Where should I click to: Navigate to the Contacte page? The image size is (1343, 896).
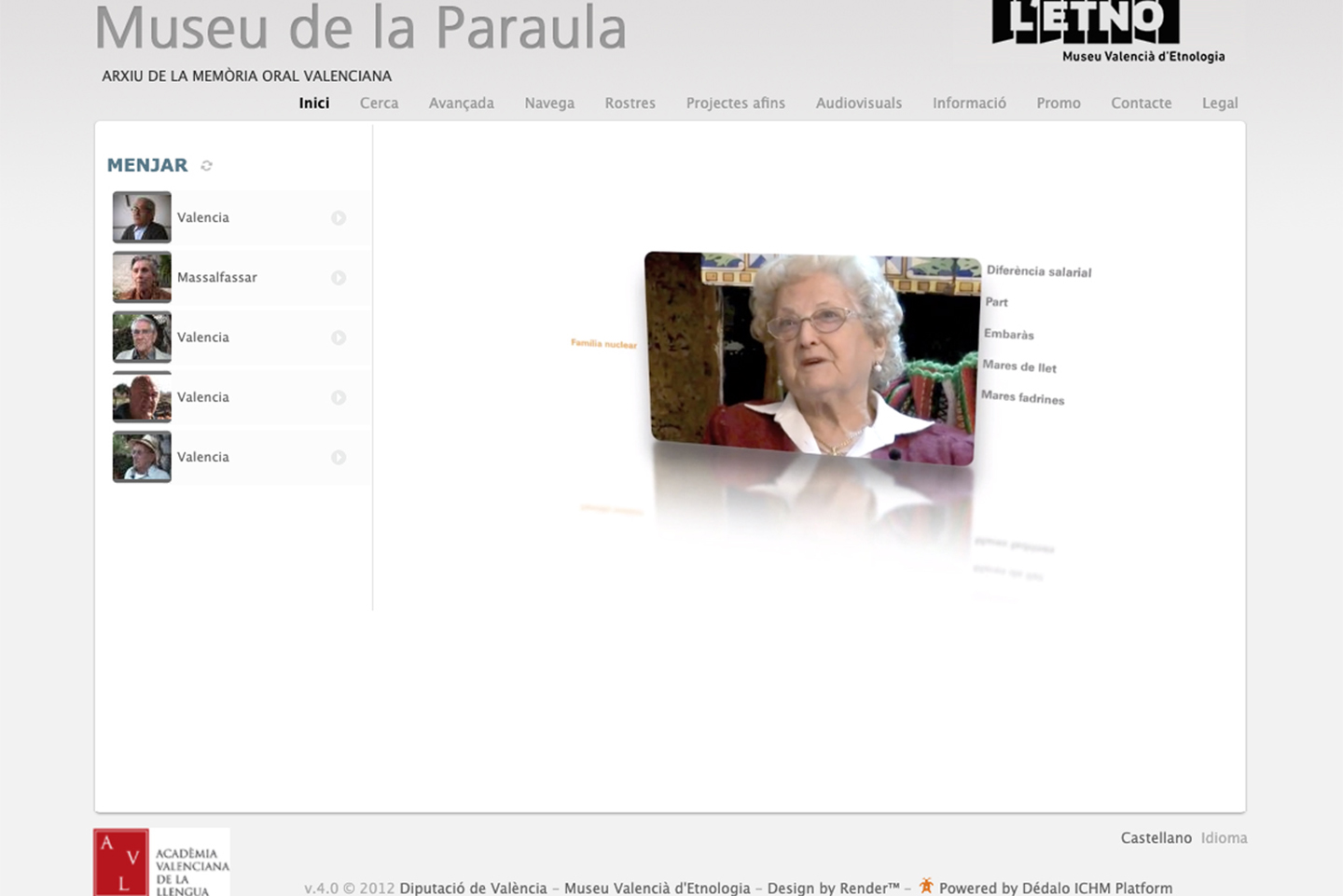click(1141, 103)
